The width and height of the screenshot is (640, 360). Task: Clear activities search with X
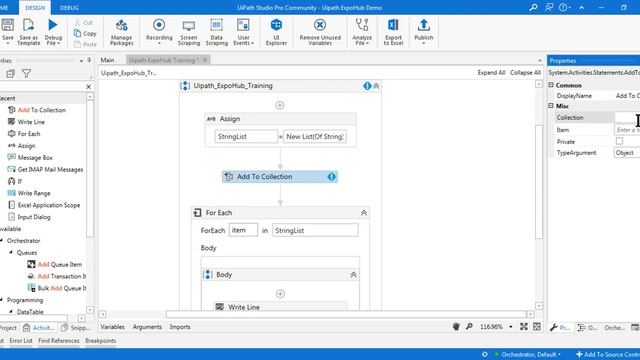point(89,87)
